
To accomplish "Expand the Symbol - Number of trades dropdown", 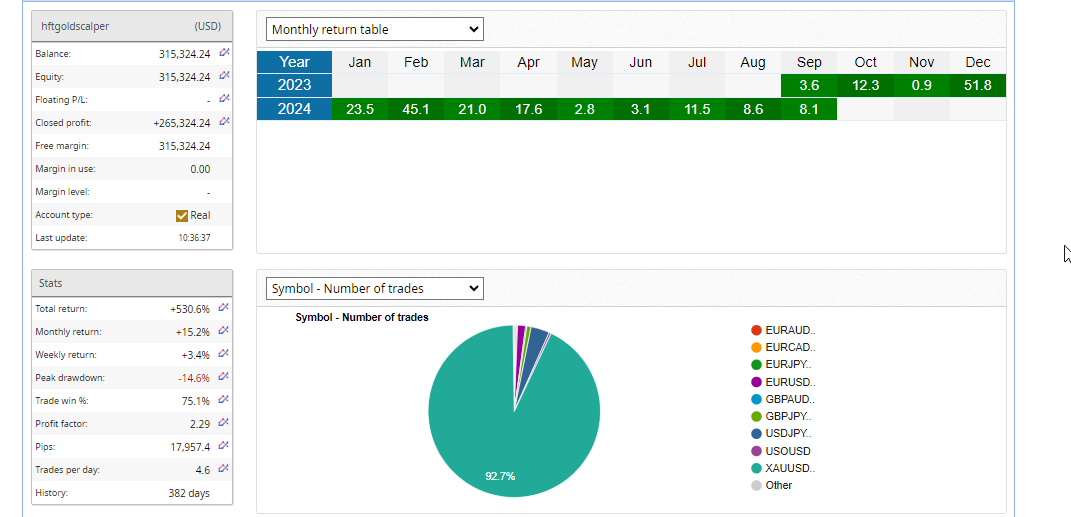I will (x=375, y=289).
